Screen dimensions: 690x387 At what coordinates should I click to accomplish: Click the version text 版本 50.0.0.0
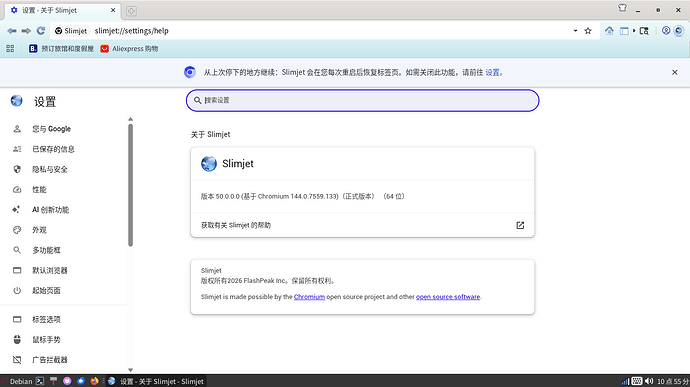coord(302,196)
